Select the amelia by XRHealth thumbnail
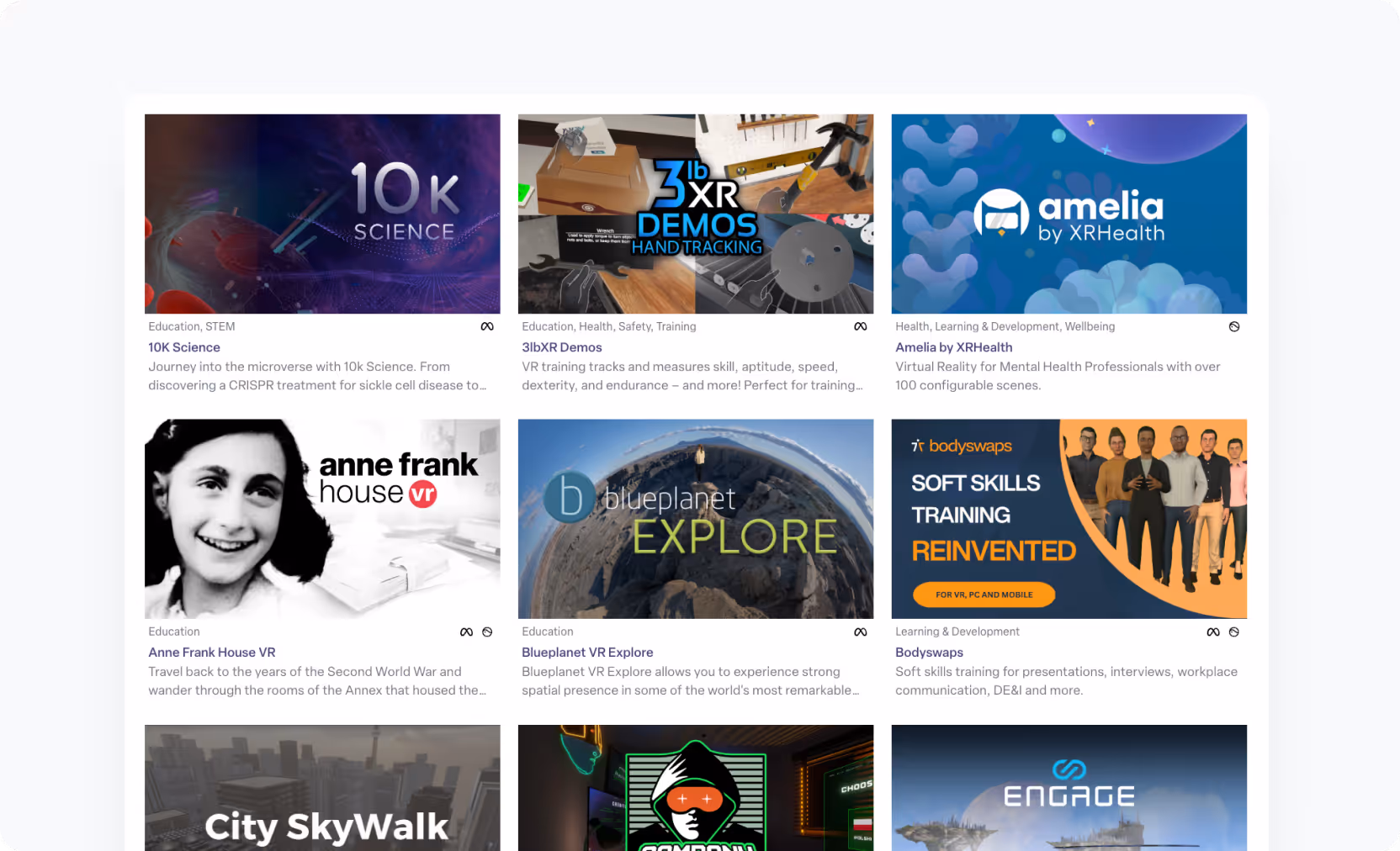 coord(1069,214)
